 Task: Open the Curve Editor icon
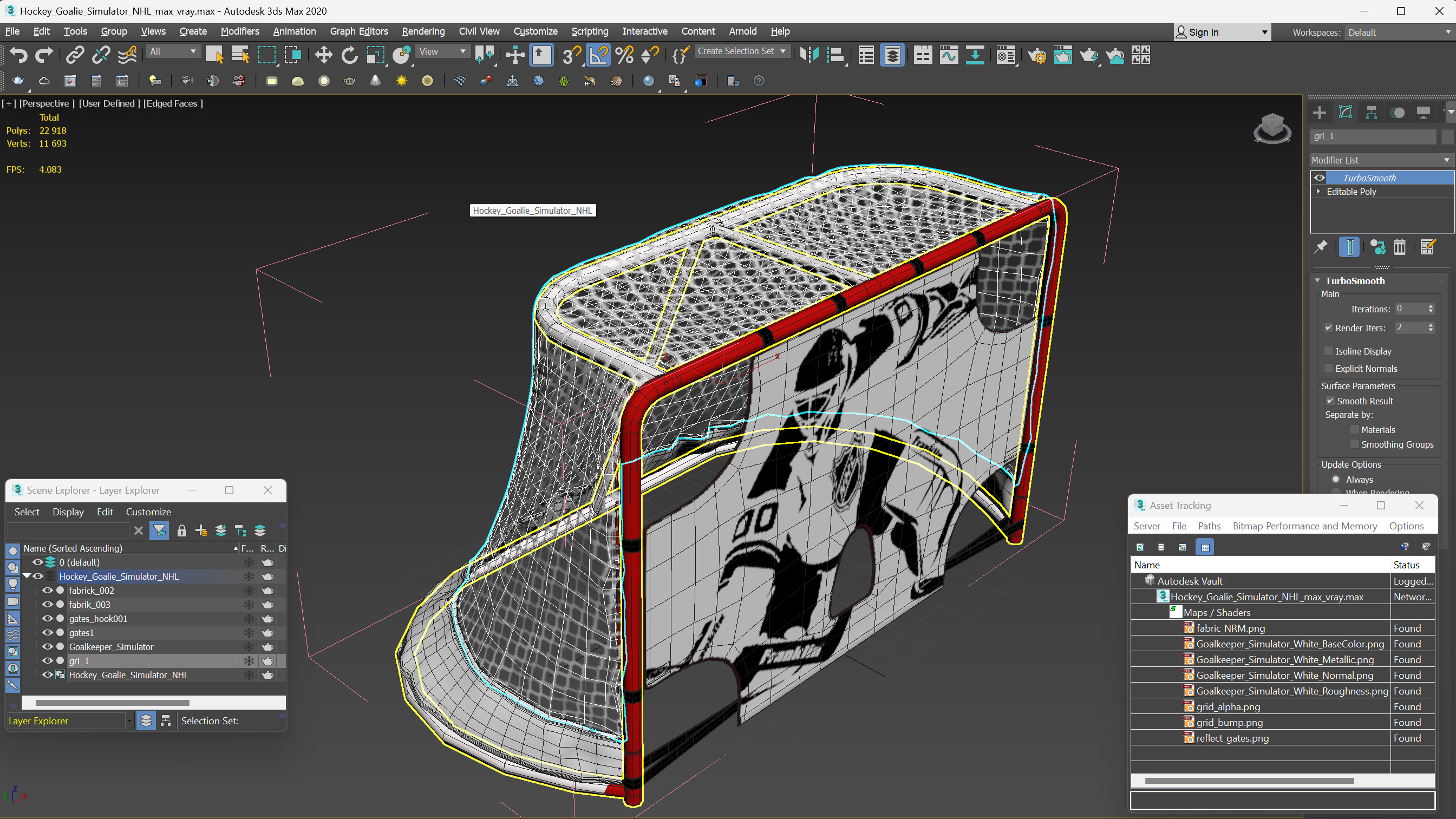pyautogui.click(x=949, y=55)
